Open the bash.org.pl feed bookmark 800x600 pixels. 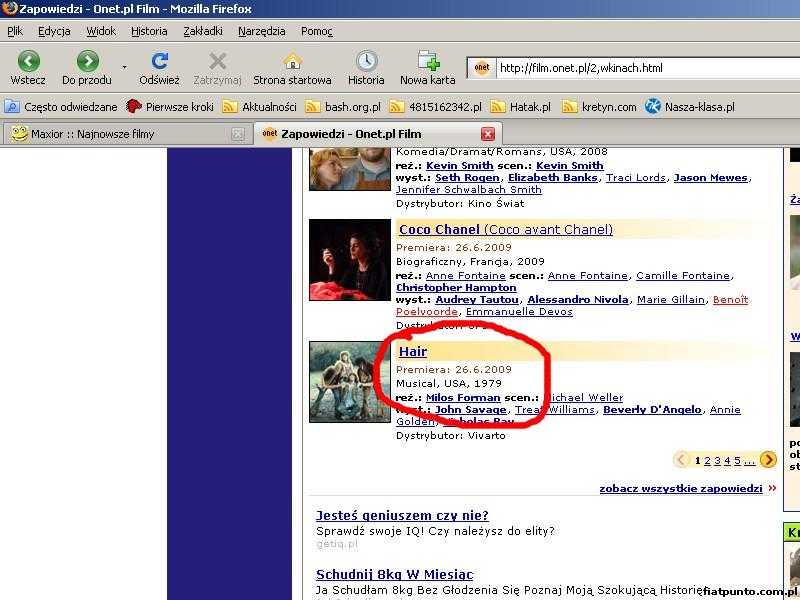coord(343,107)
